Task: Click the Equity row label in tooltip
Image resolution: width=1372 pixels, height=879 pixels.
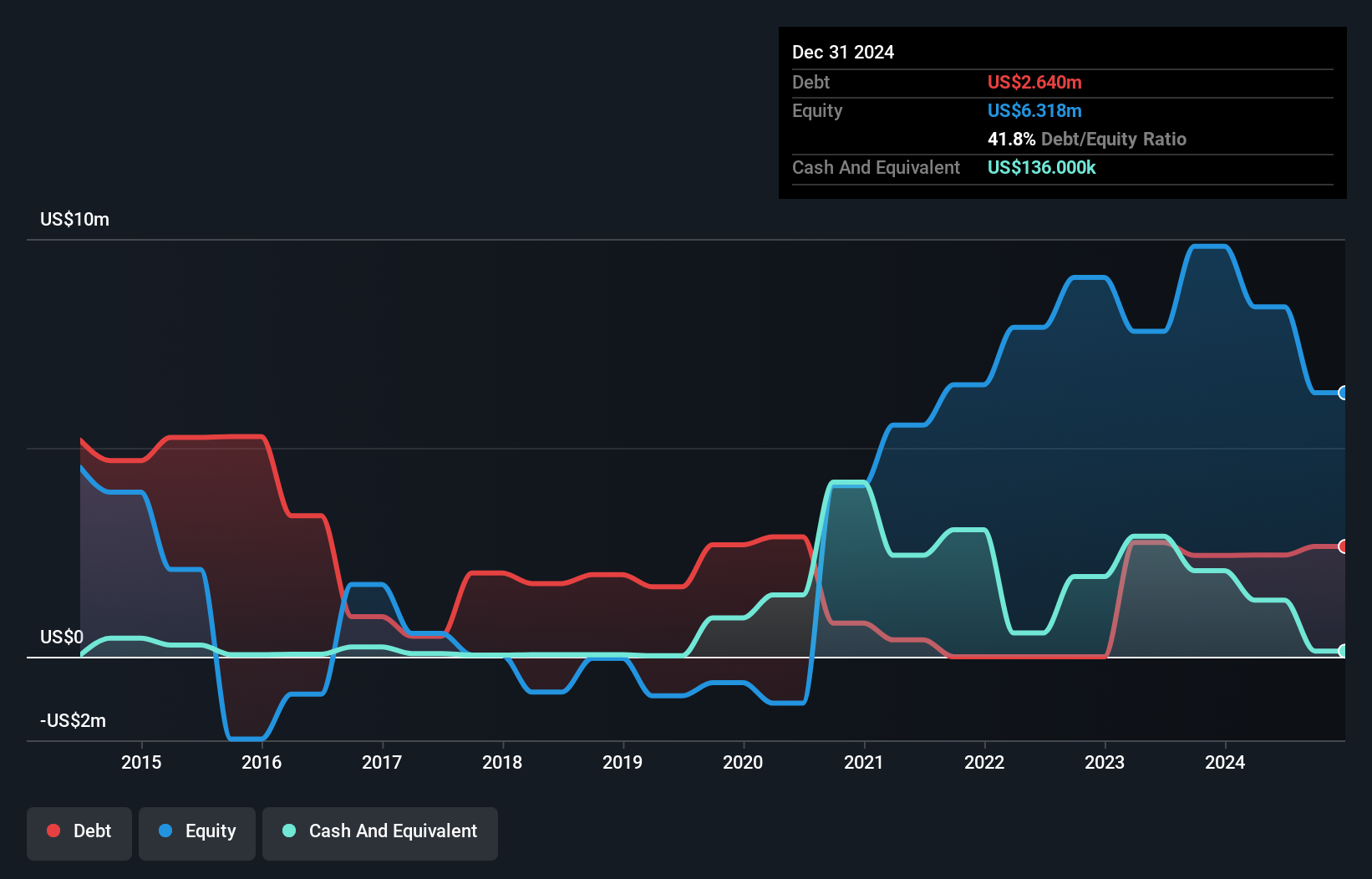Action: 817,111
